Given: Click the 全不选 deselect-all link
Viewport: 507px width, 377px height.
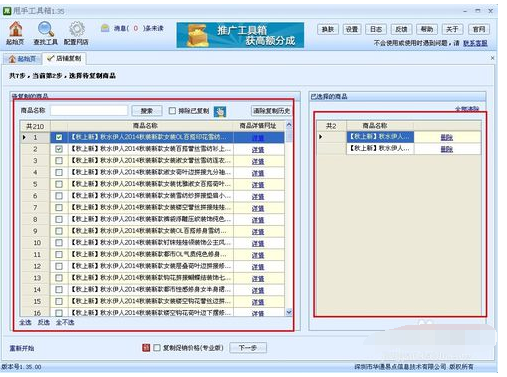Looking at the screenshot, I should coord(65,322).
